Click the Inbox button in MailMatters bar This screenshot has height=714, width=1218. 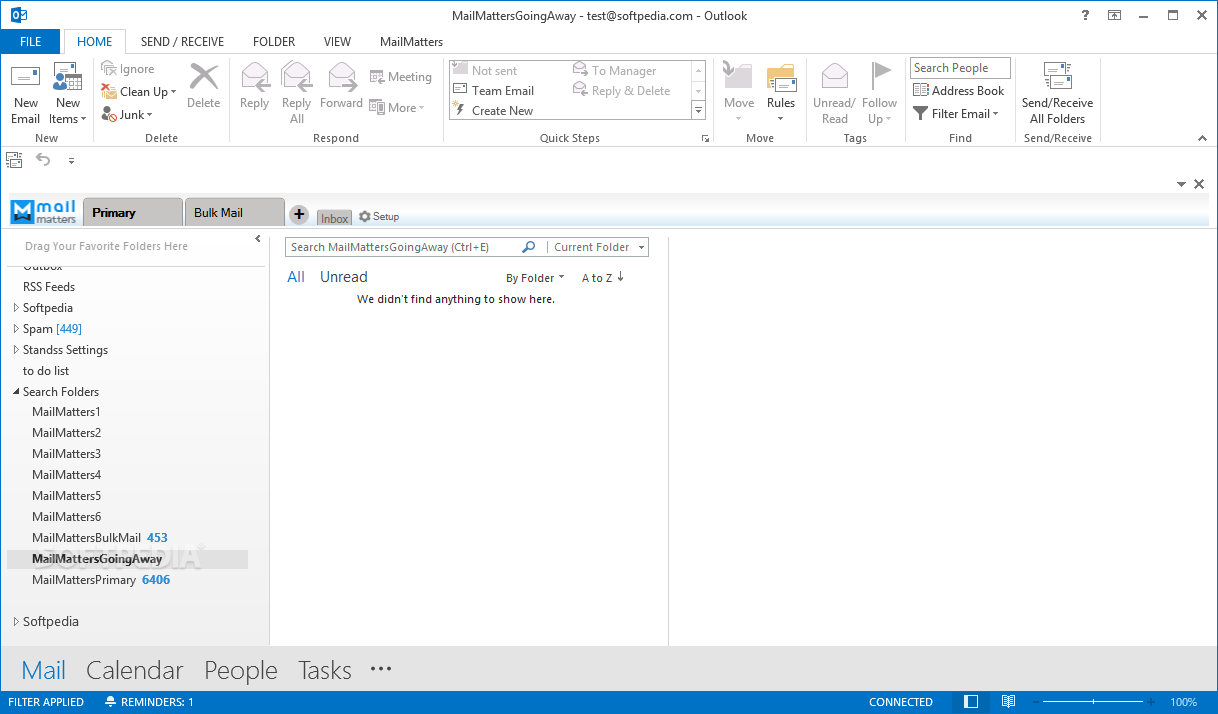pyautogui.click(x=334, y=218)
